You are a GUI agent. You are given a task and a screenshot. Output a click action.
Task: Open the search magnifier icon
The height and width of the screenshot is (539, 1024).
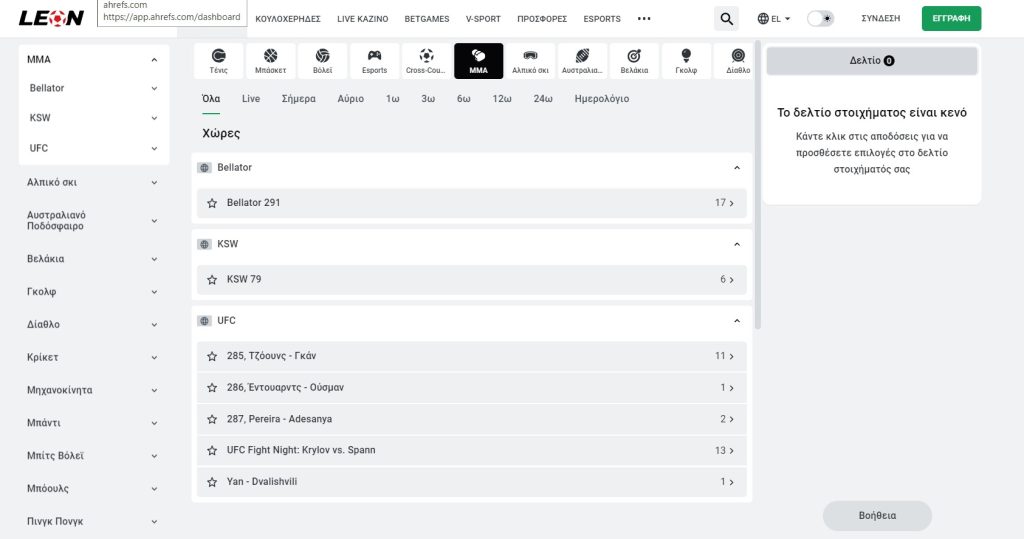click(x=726, y=19)
